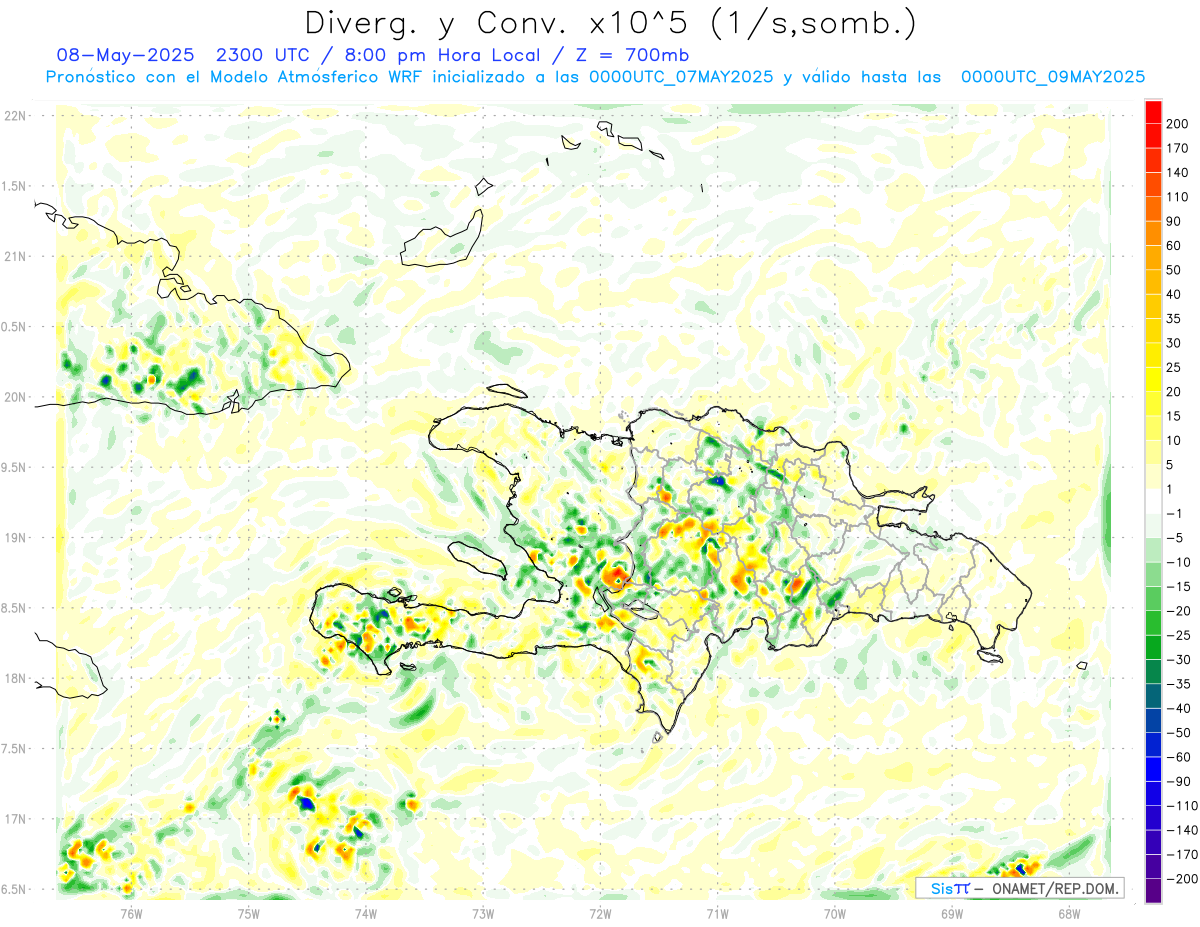Click the "69W" longitude label
The height and width of the screenshot is (927, 1200).
[952, 912]
